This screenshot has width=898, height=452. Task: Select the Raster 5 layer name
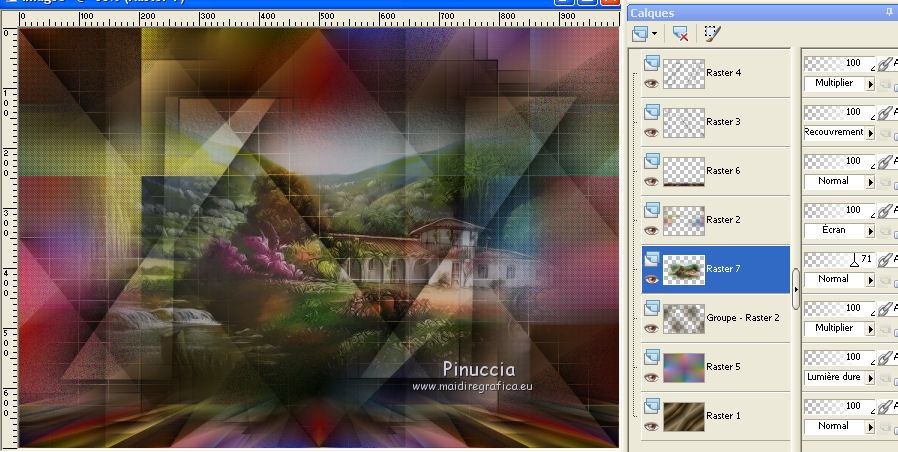723,367
